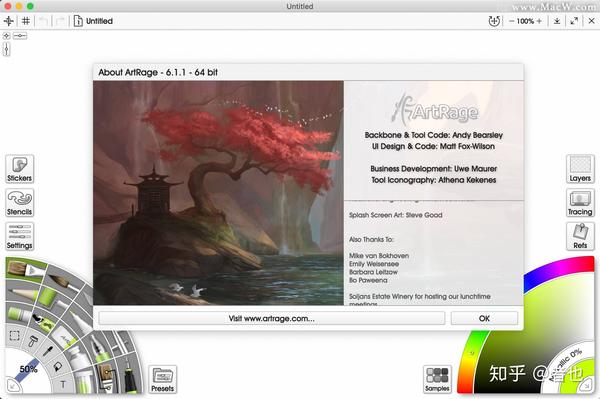
Task: Select the Fill bucket tool
Action: click(x=57, y=366)
